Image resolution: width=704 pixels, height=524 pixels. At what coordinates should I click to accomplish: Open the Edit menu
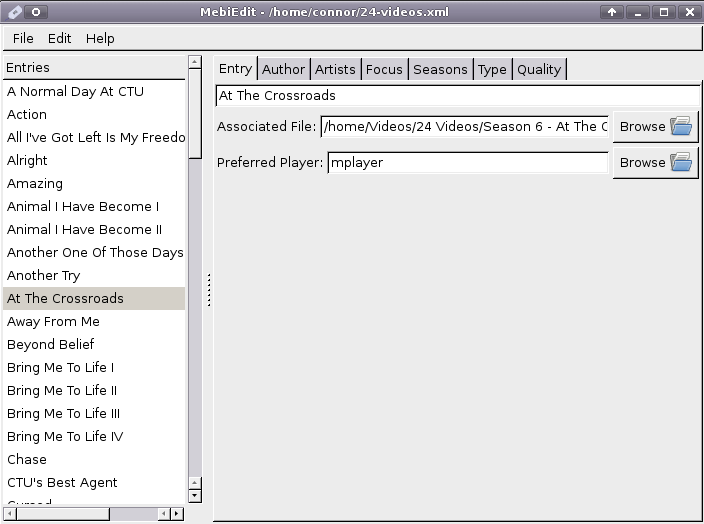pyautogui.click(x=60, y=38)
